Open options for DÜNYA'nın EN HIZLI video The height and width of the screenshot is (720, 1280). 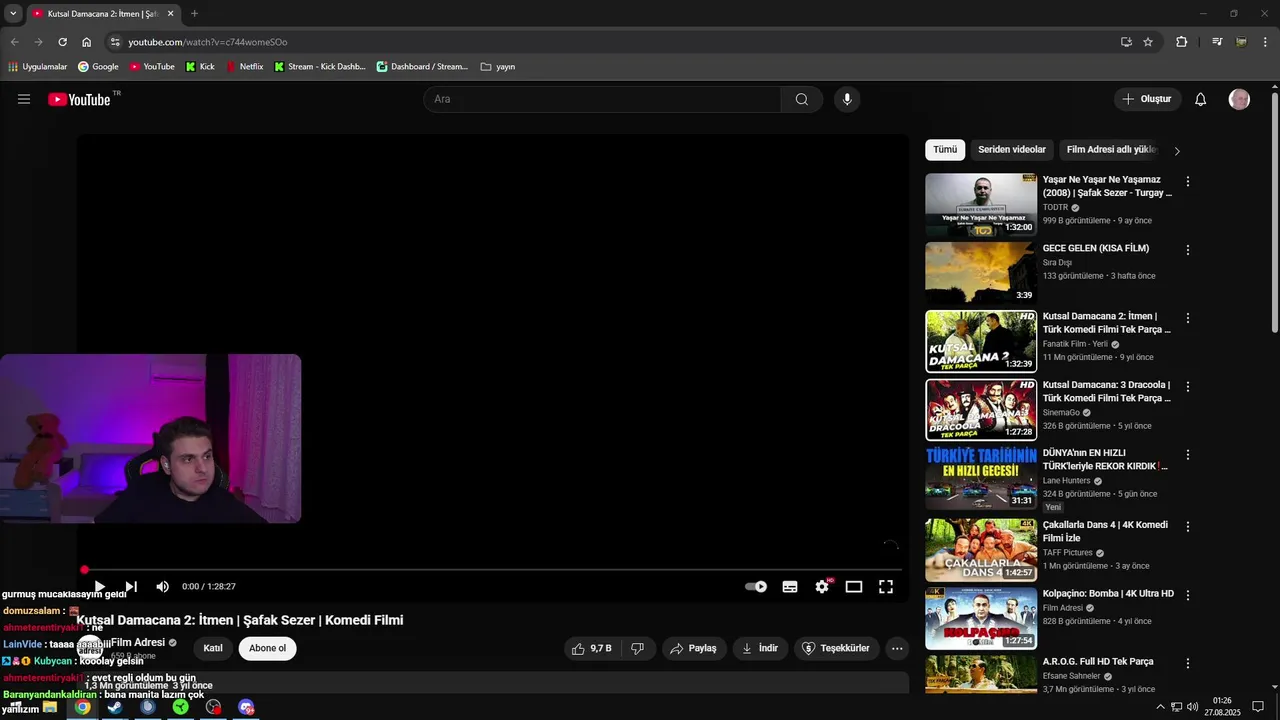pyautogui.click(x=1188, y=454)
